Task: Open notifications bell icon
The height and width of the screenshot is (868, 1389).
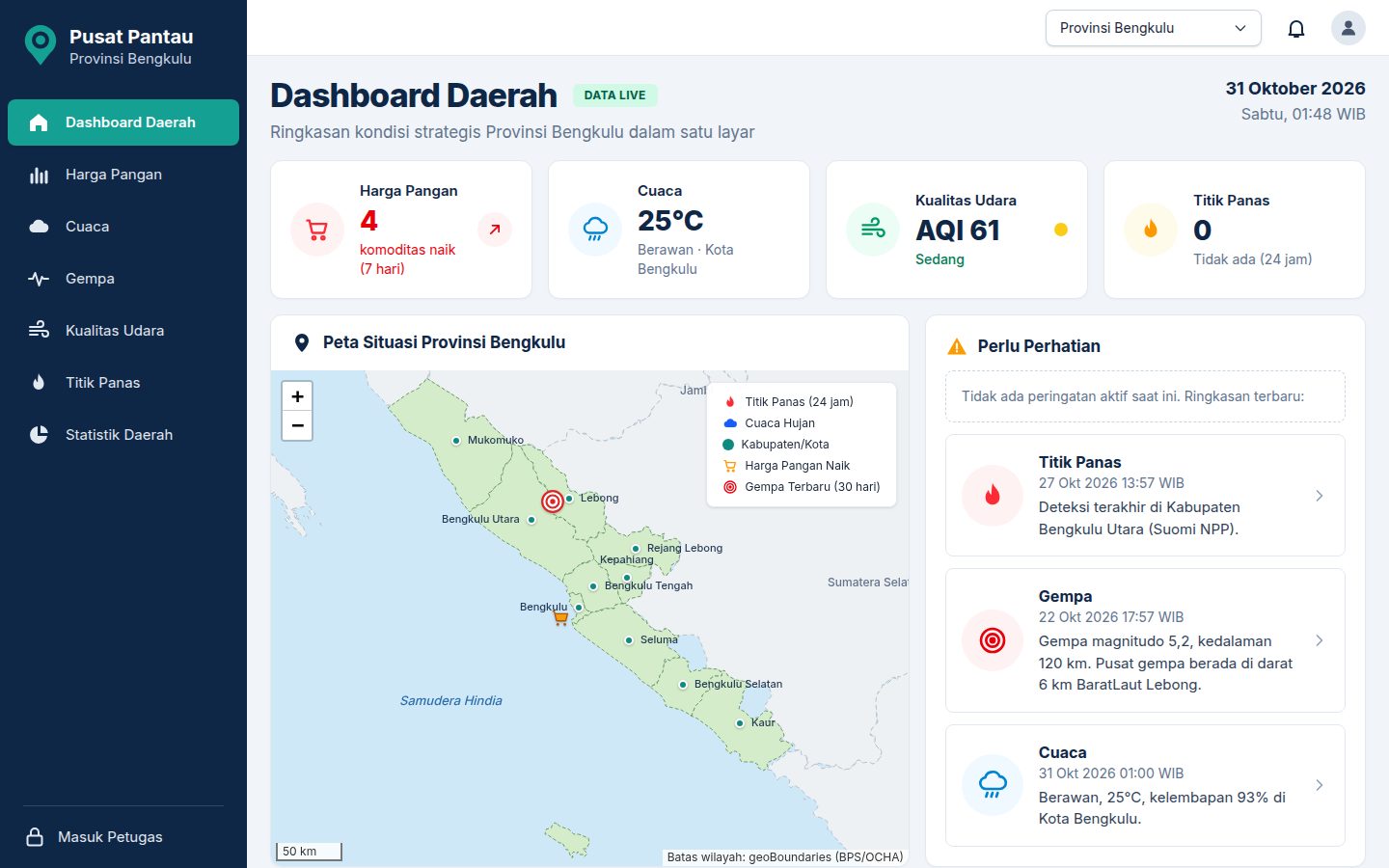Action: pos(1296,29)
